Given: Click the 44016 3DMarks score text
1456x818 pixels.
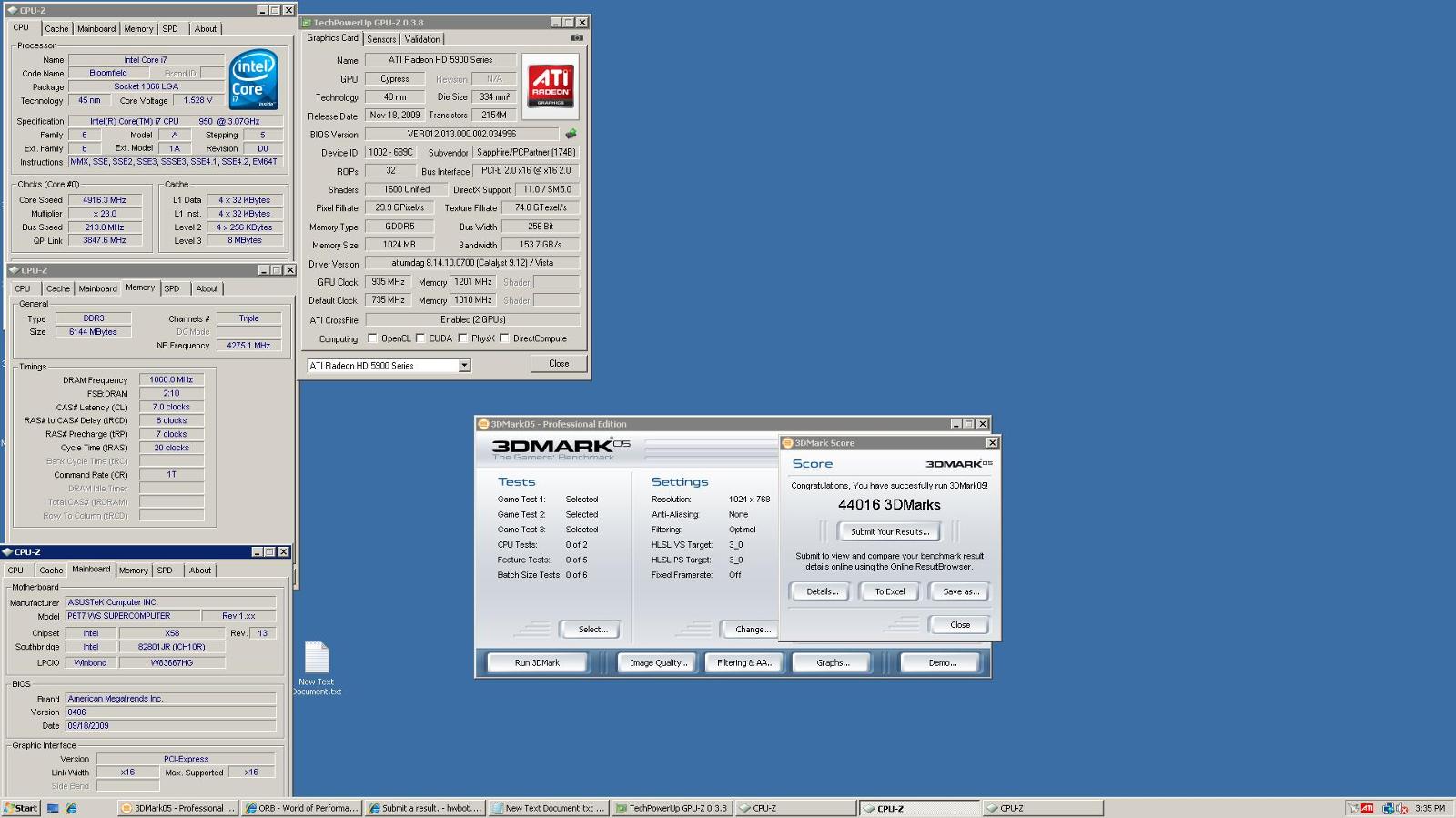Looking at the screenshot, I should [x=889, y=505].
